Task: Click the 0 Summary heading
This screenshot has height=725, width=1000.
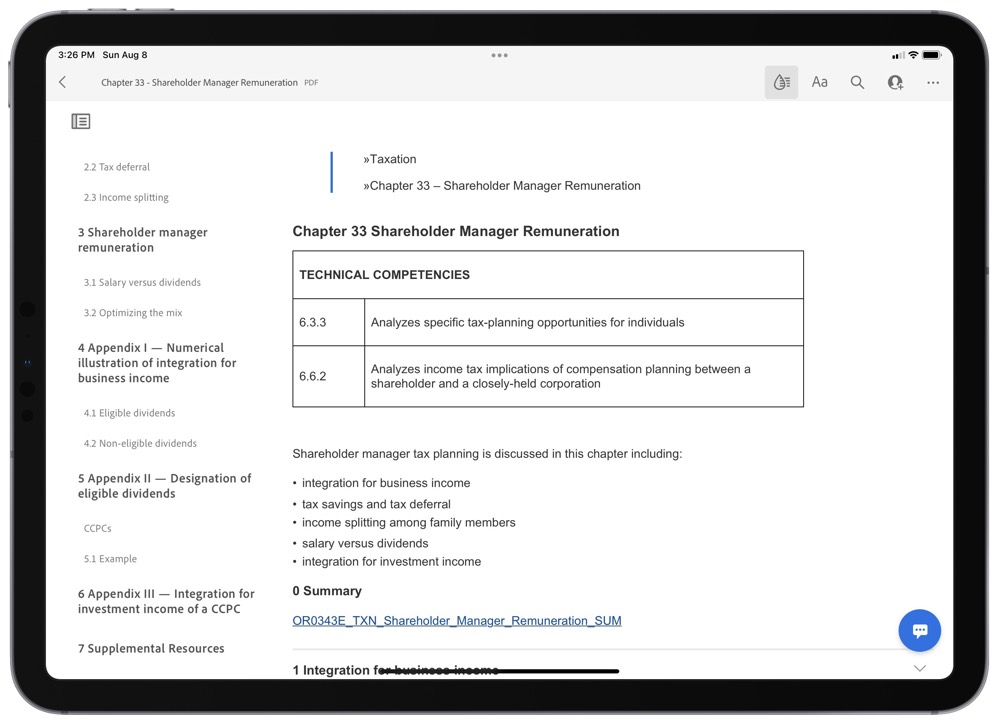Action: tap(327, 591)
